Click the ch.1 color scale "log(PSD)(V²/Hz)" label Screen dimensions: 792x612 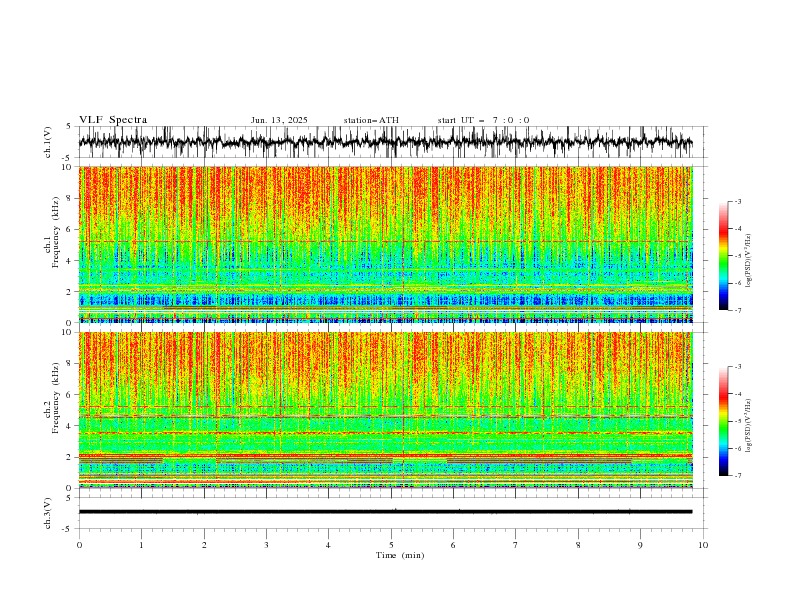pos(749,261)
